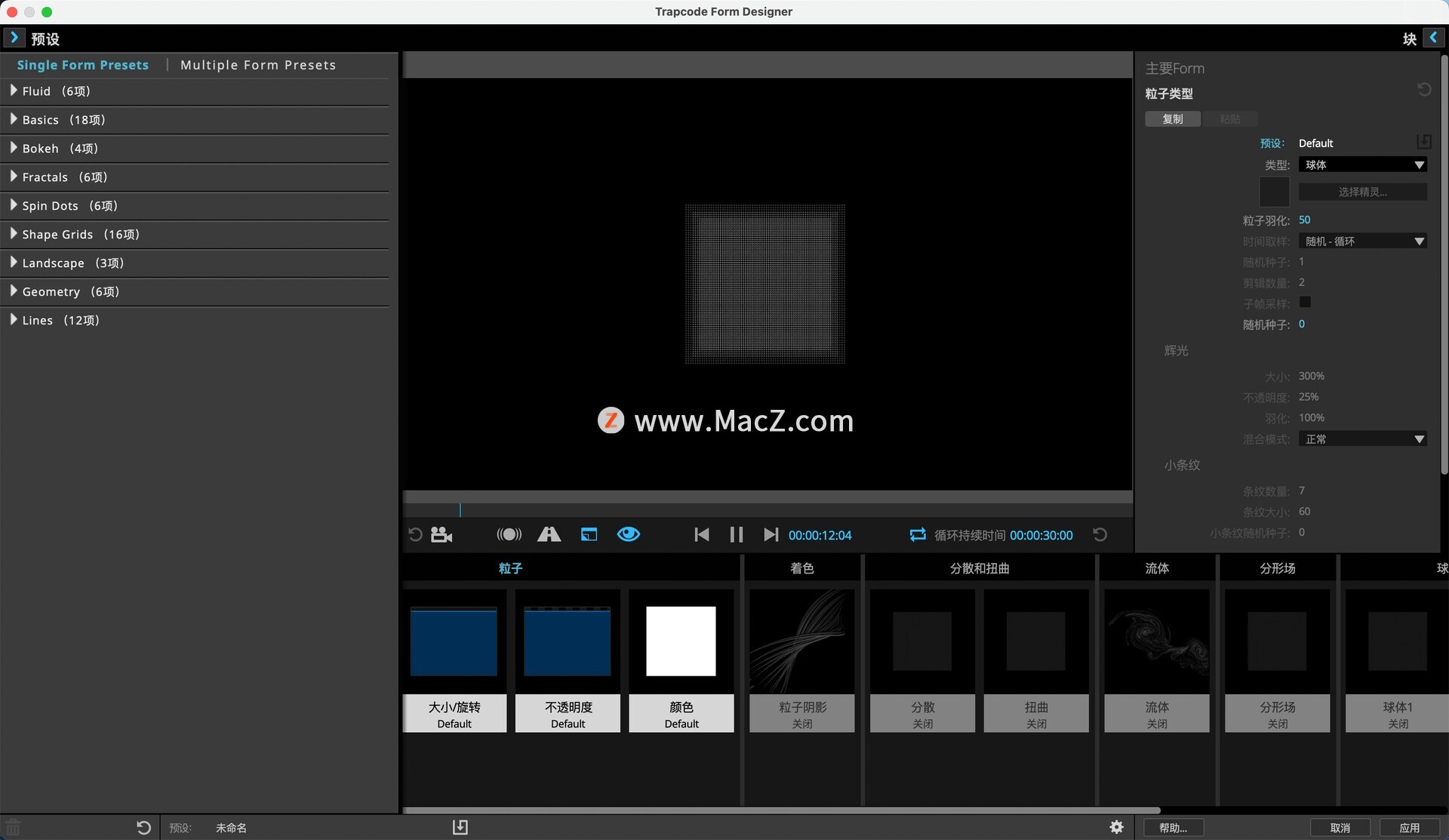Jump to last frame

pyautogui.click(x=771, y=535)
